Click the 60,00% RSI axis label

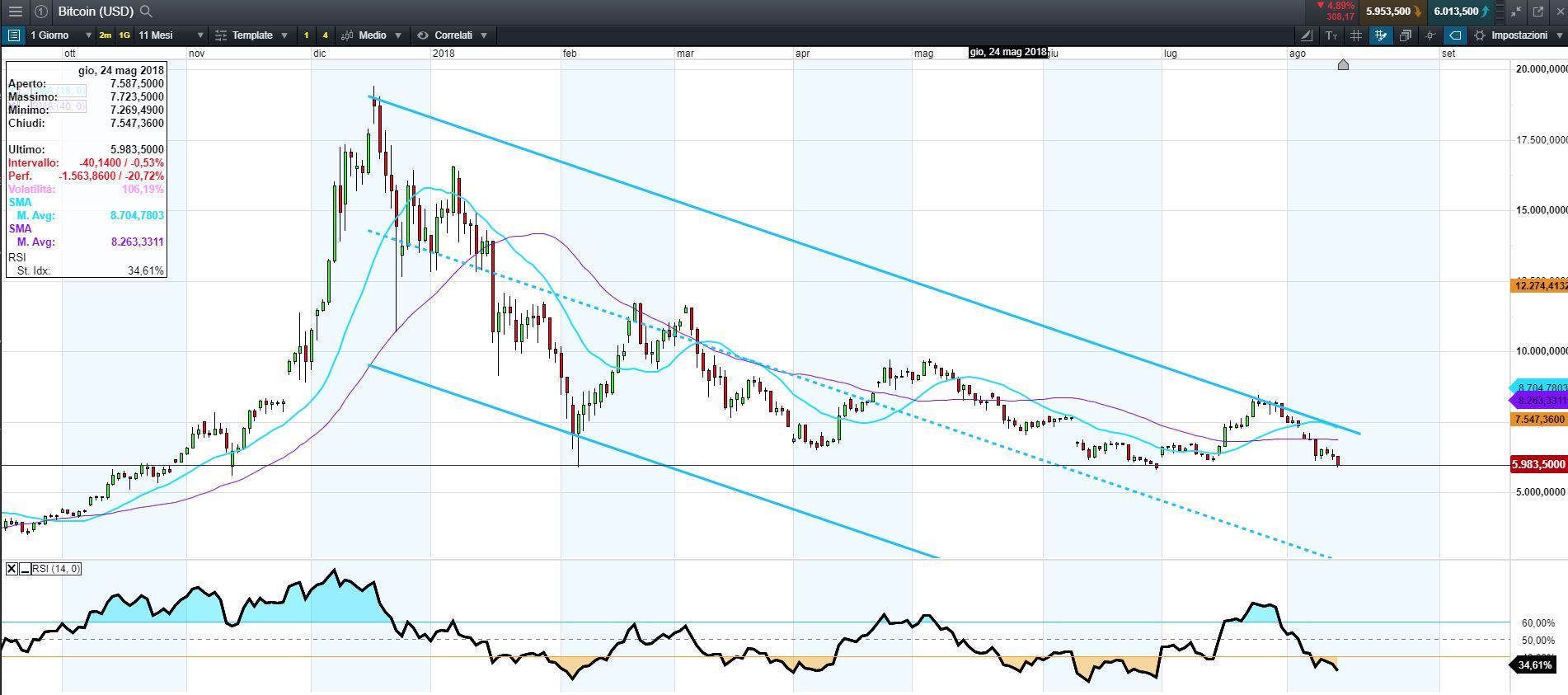[x=1537, y=623]
